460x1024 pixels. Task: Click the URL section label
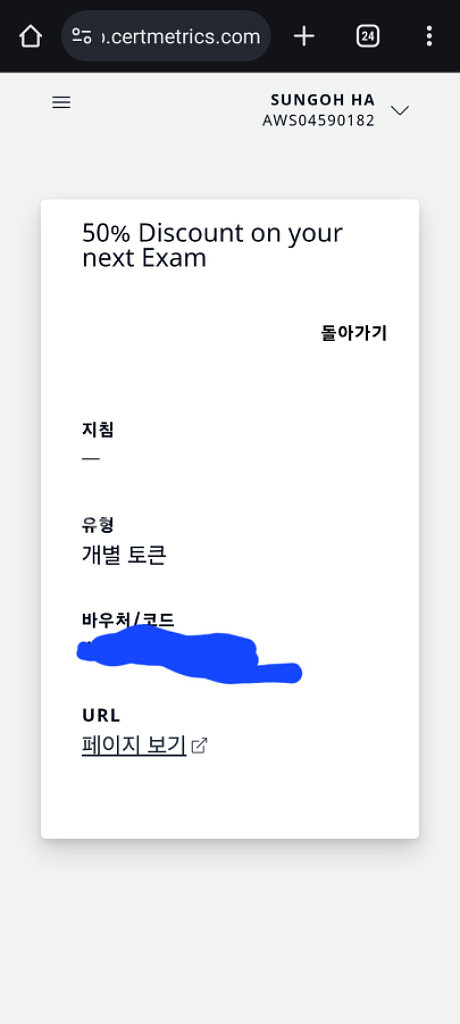pyautogui.click(x=101, y=715)
